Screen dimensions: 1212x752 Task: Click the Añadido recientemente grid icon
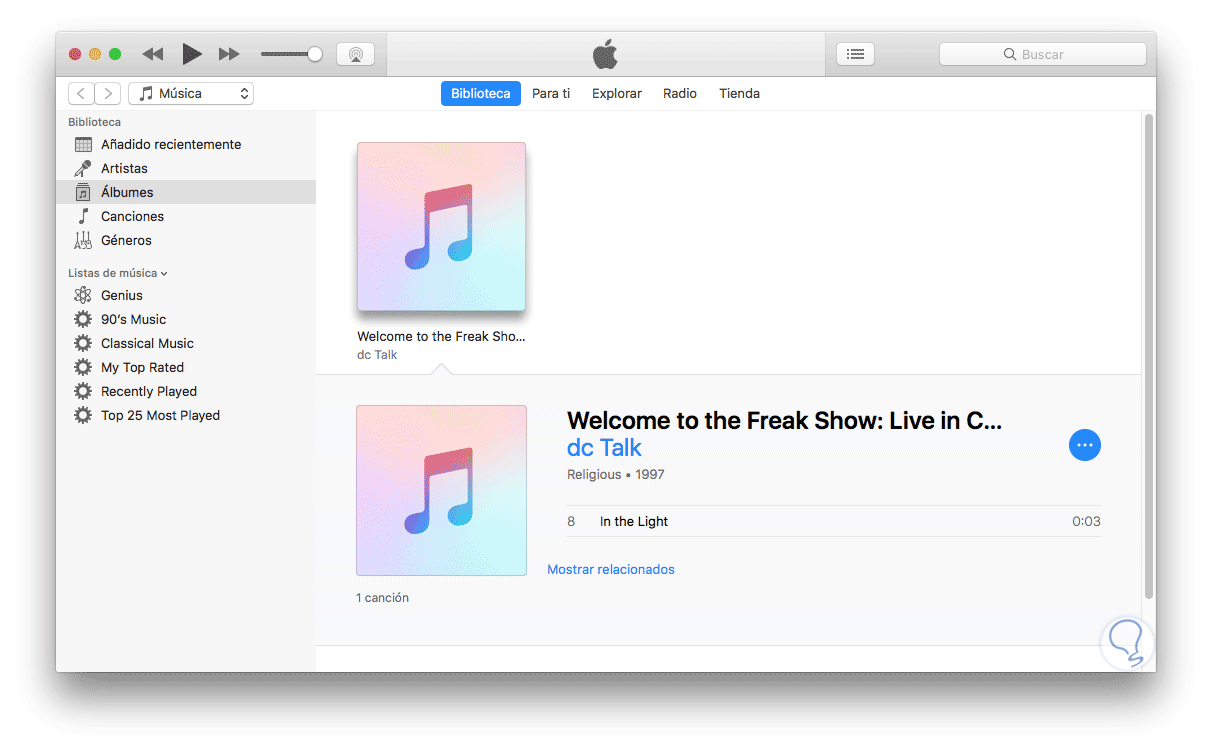(x=83, y=144)
